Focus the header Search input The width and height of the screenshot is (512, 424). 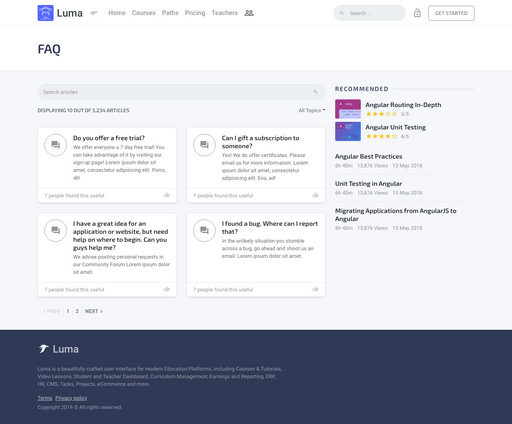coord(370,13)
